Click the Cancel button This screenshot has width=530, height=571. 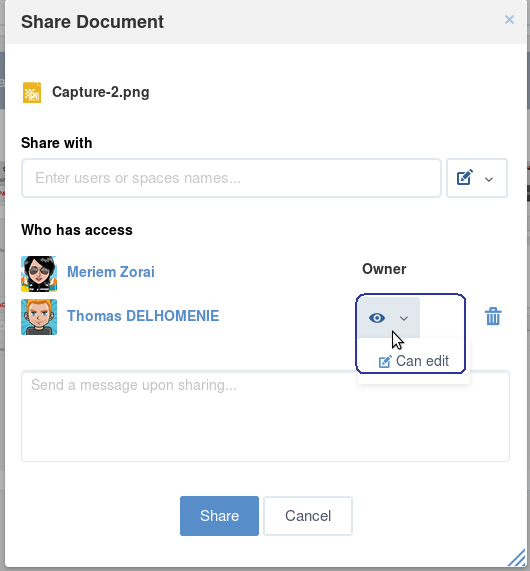pos(308,516)
